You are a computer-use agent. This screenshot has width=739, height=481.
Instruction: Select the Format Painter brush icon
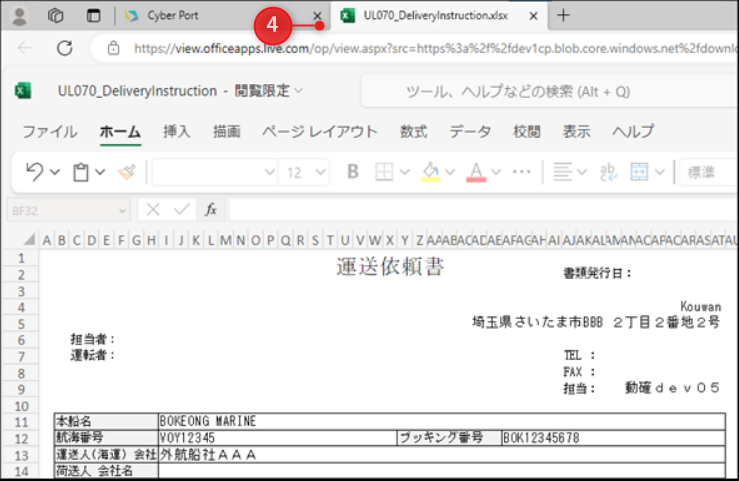127,172
